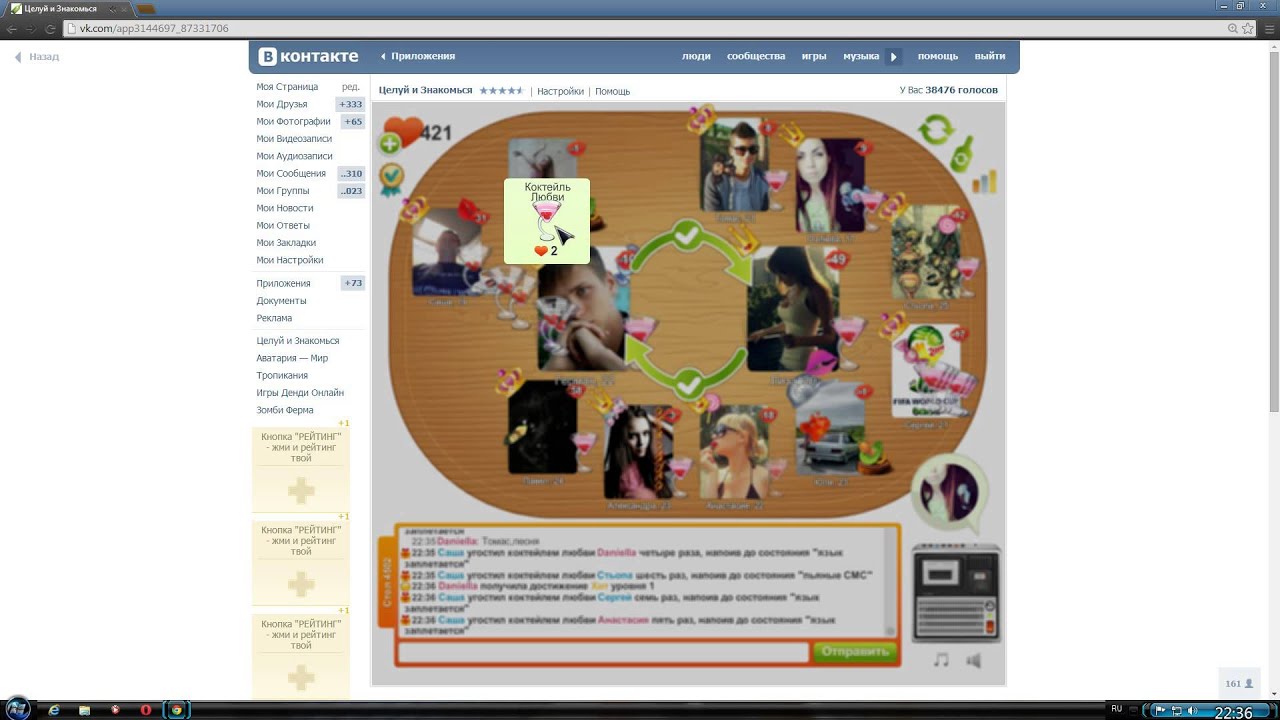Open музыка in the top menu

click(861, 56)
